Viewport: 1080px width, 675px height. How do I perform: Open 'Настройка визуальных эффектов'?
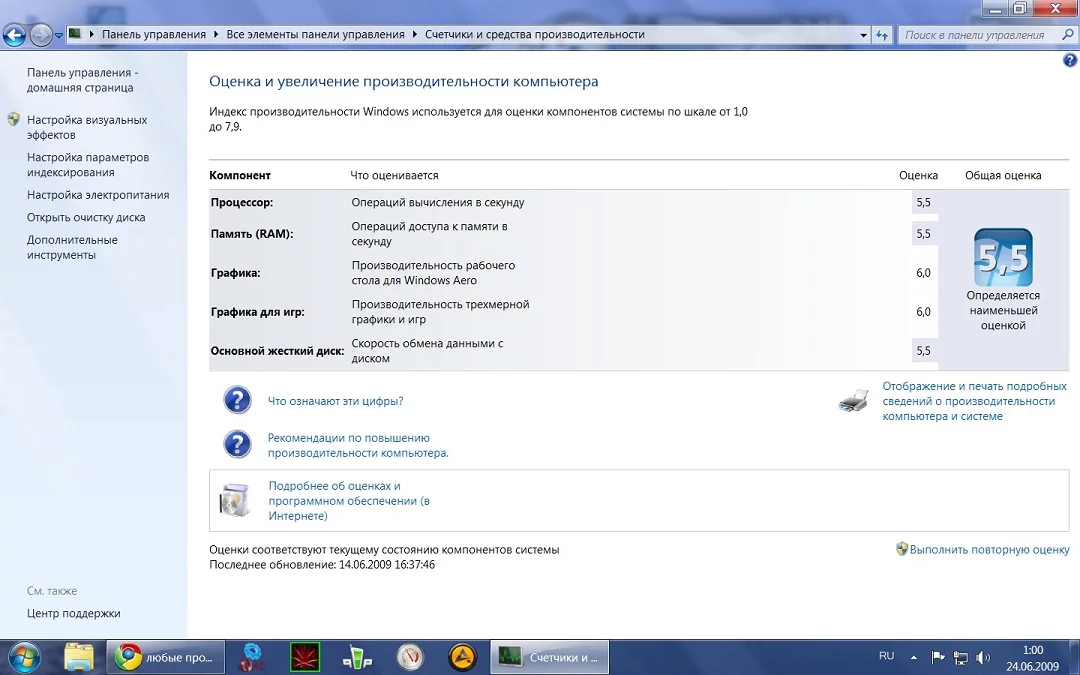point(87,127)
